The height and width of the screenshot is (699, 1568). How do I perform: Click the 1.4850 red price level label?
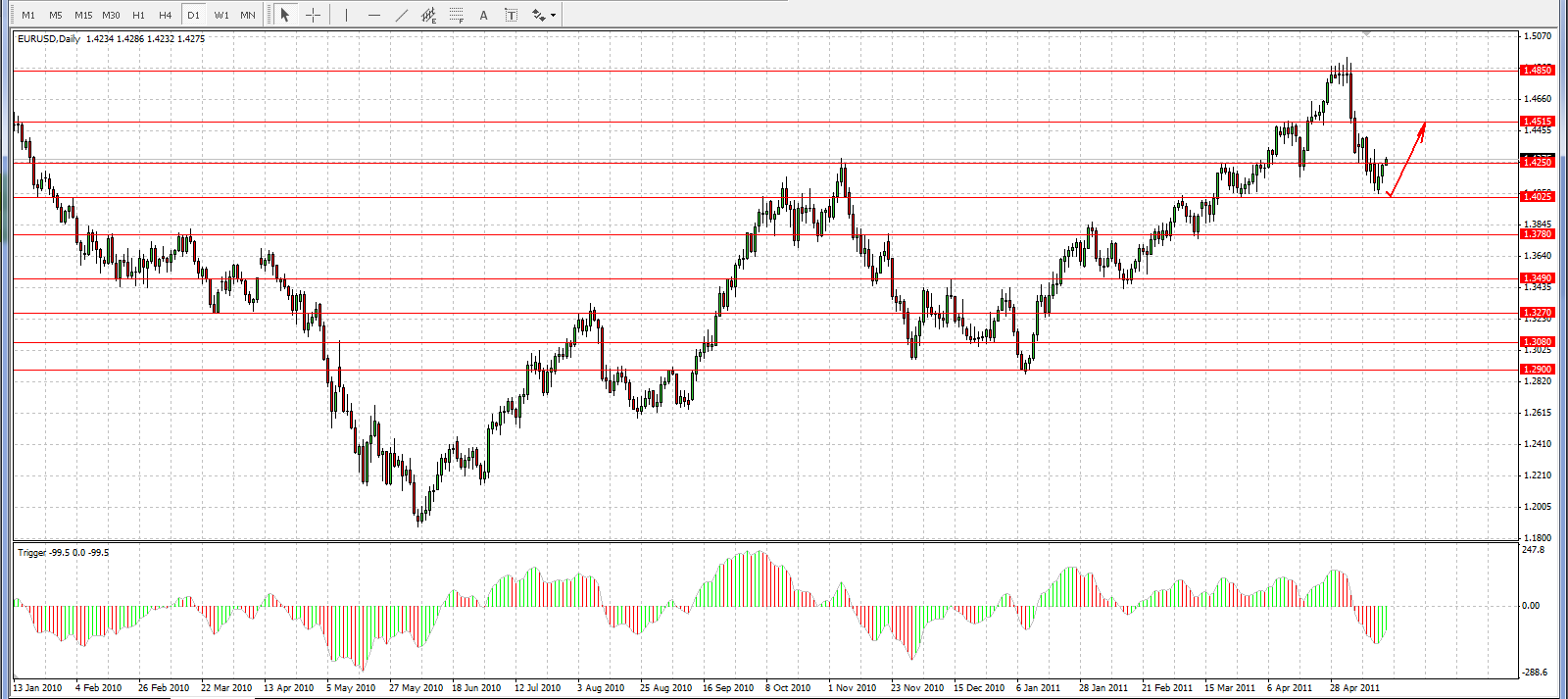tap(1537, 70)
